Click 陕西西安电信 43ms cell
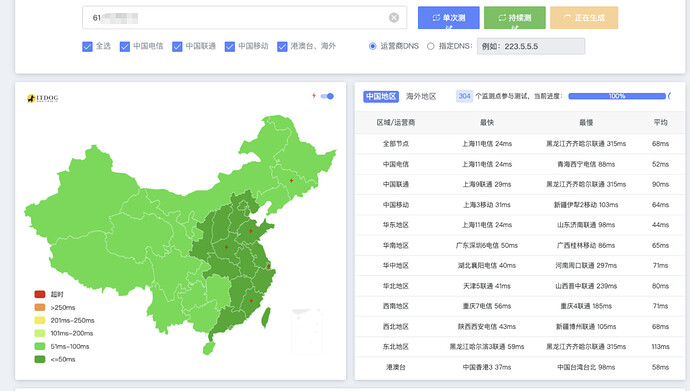This screenshot has width=690, height=391. pos(487,326)
